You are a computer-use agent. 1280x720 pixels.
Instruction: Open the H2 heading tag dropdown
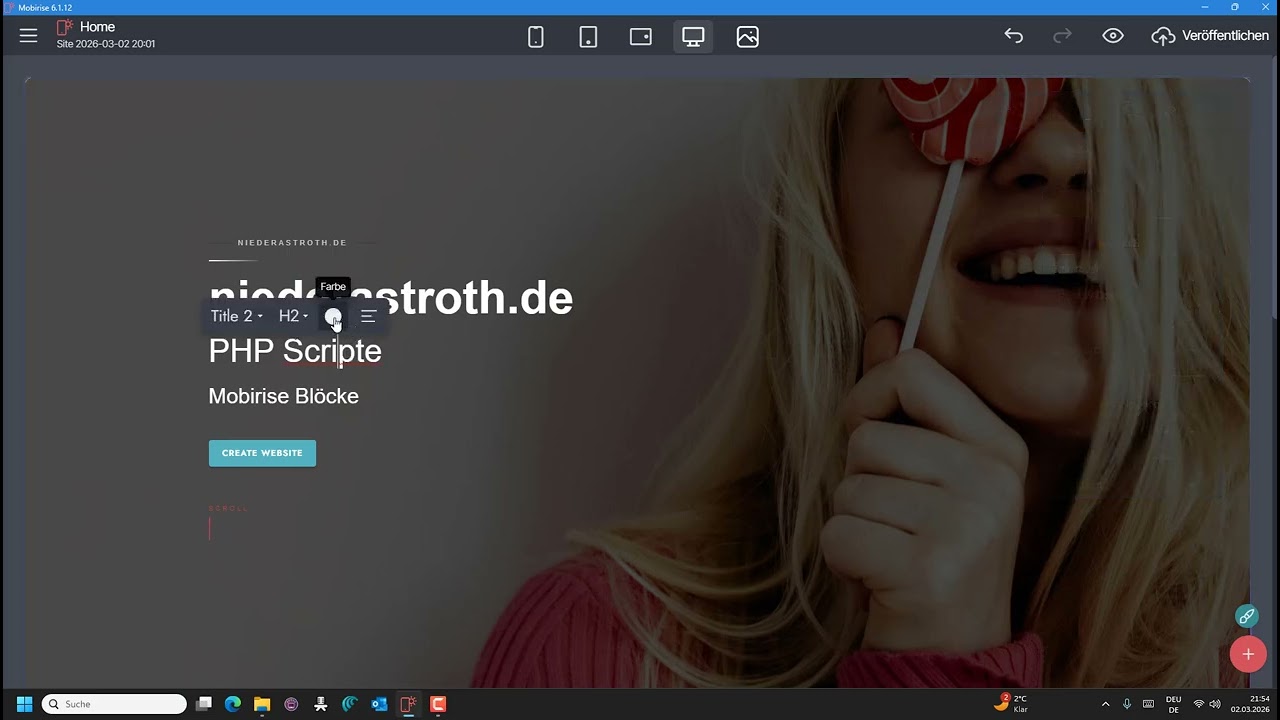coord(294,316)
